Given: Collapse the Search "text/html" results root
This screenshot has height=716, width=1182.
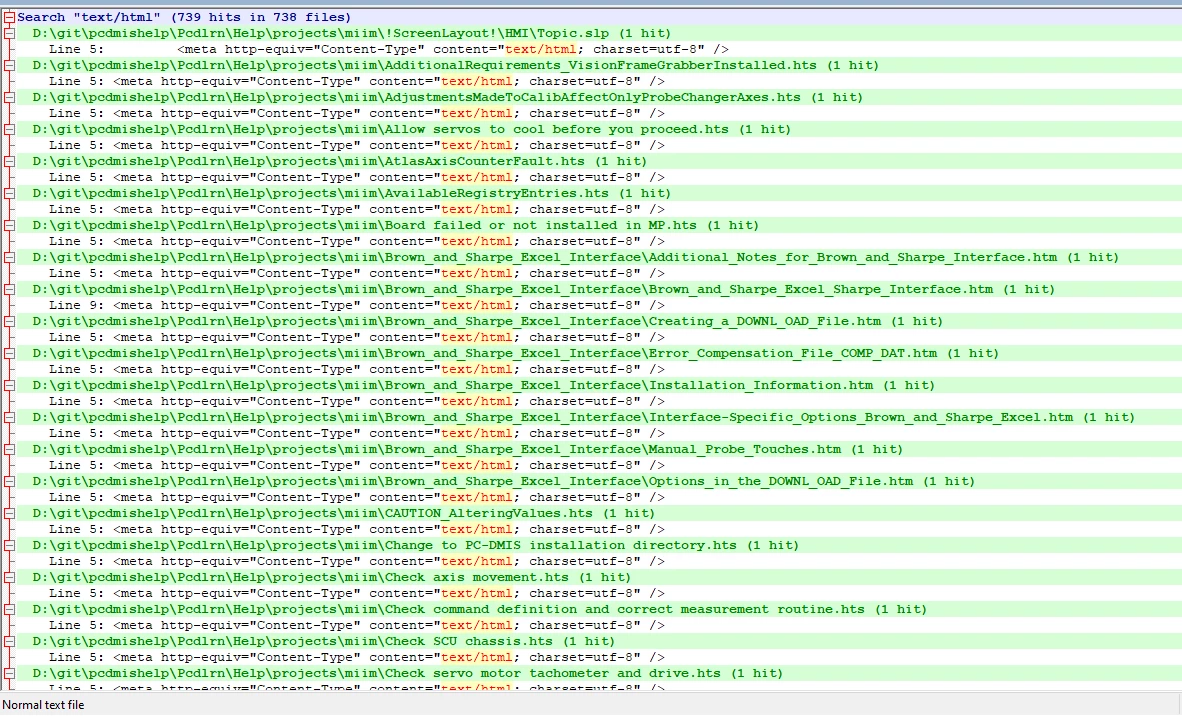Looking at the screenshot, I should click(9, 17).
